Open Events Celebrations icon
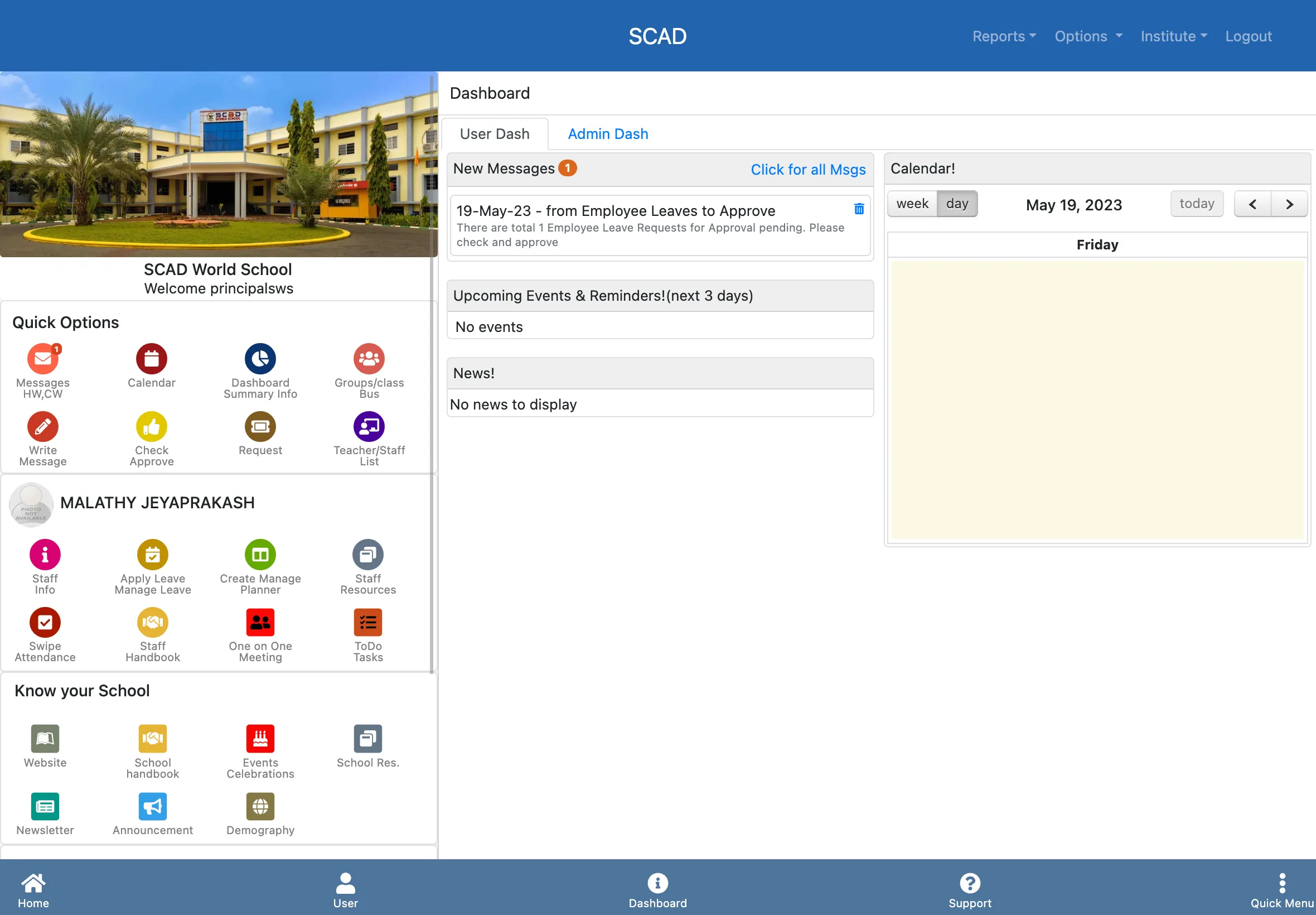 [x=260, y=739]
